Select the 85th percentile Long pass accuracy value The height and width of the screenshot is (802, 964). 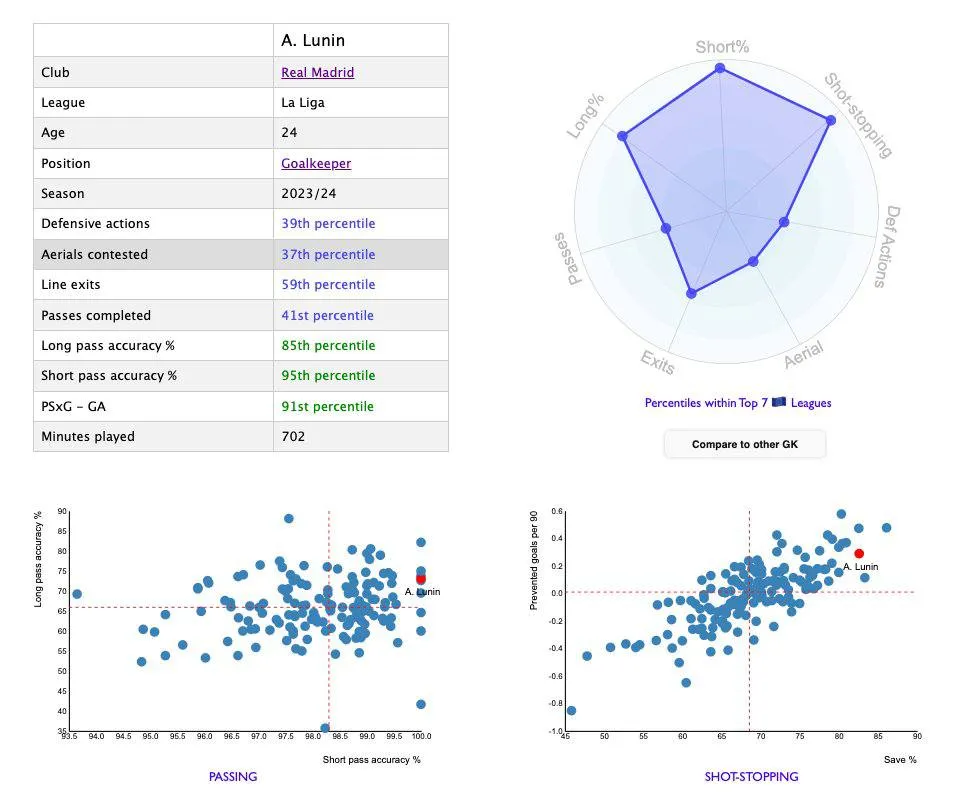328,346
